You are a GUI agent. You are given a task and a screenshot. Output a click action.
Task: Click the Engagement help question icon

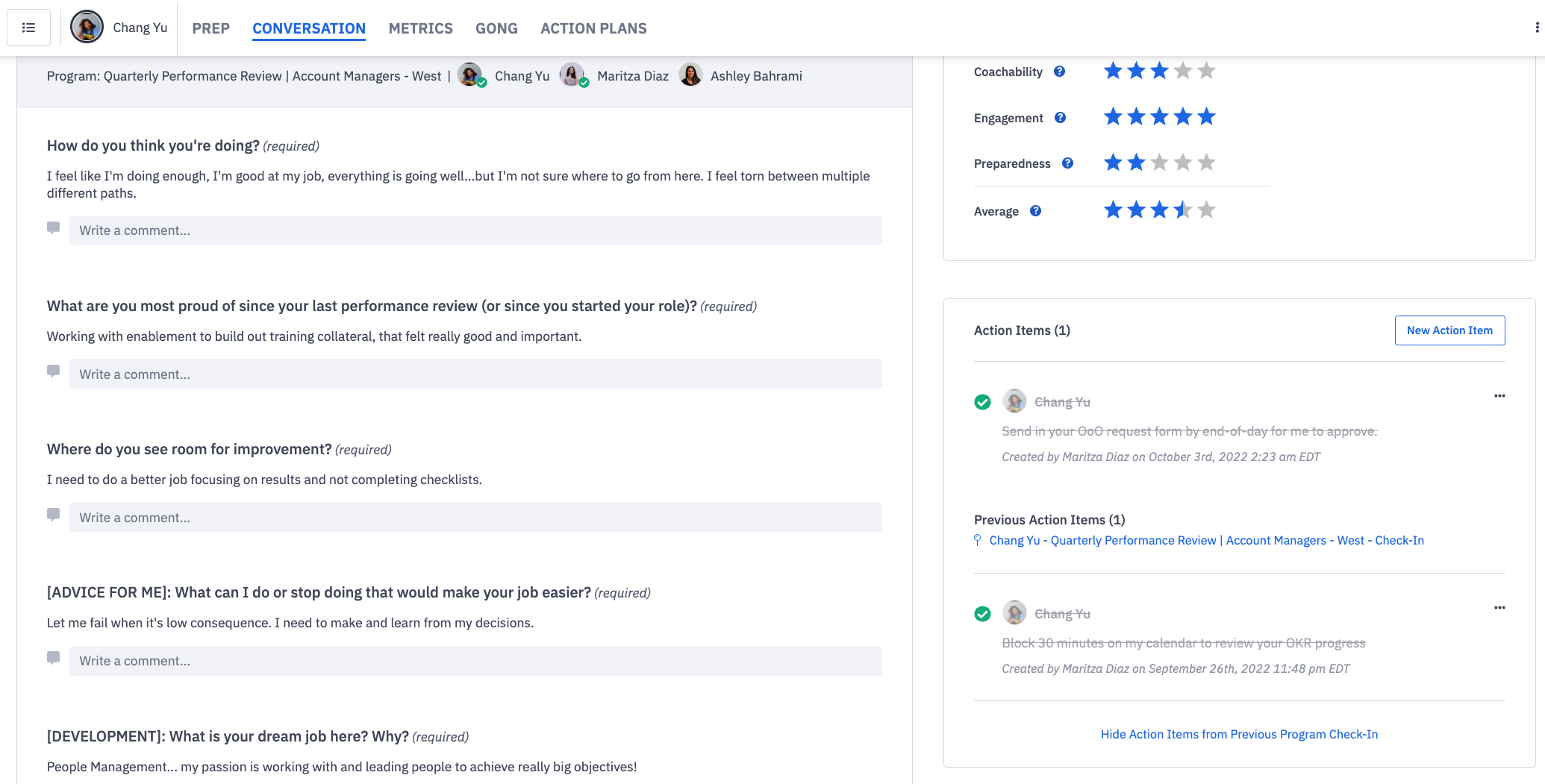click(x=1060, y=118)
